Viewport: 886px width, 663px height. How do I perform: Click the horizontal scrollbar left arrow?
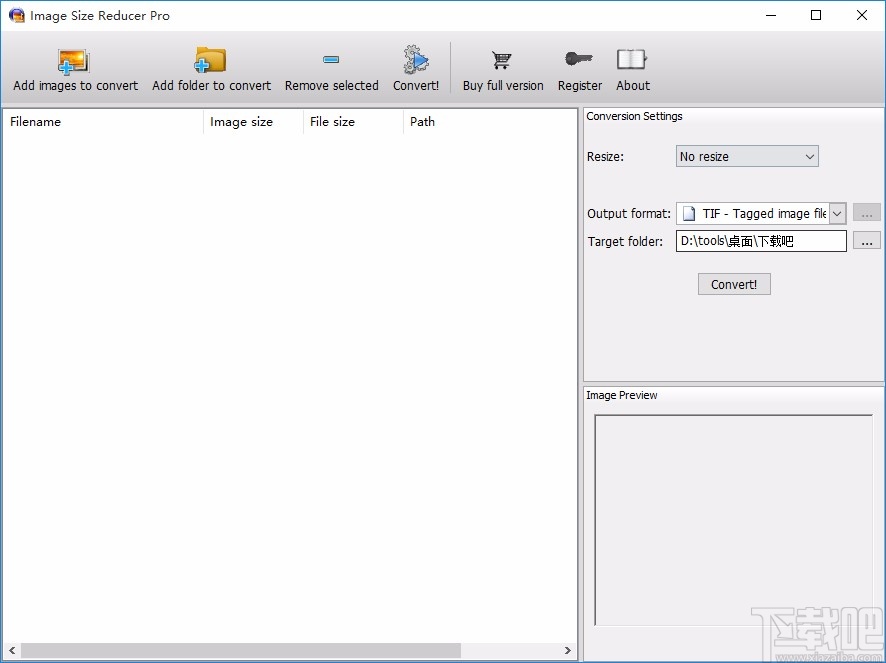pos(10,651)
